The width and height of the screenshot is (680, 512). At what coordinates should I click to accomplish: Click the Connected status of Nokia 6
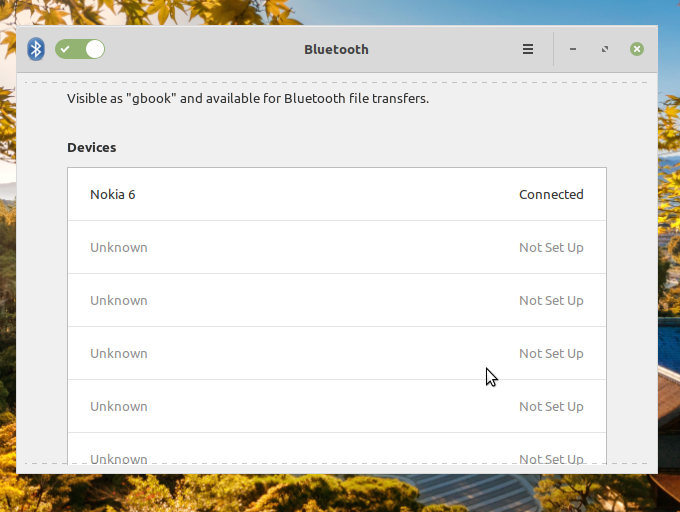(551, 194)
